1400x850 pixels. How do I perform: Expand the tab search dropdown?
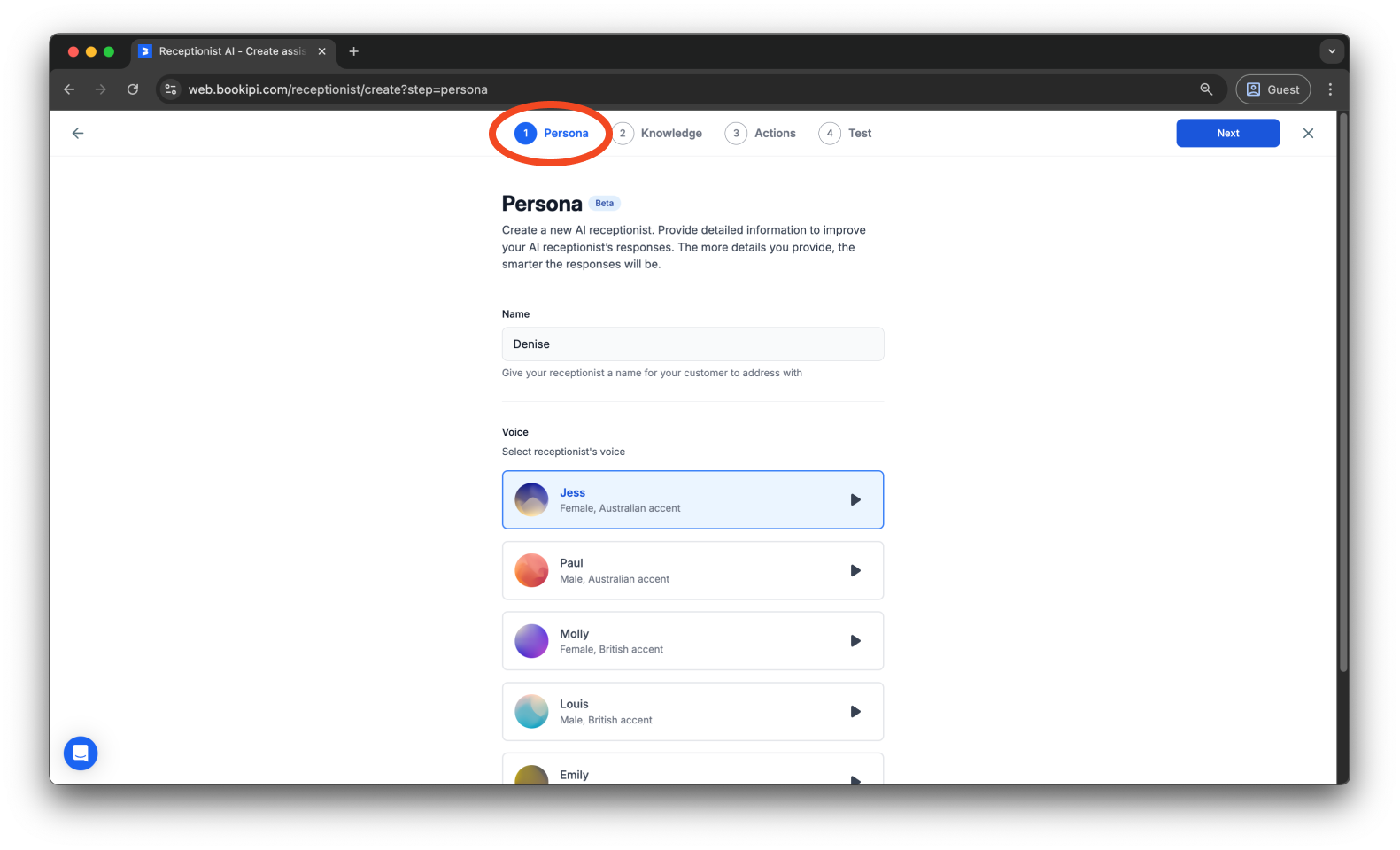point(1332,51)
